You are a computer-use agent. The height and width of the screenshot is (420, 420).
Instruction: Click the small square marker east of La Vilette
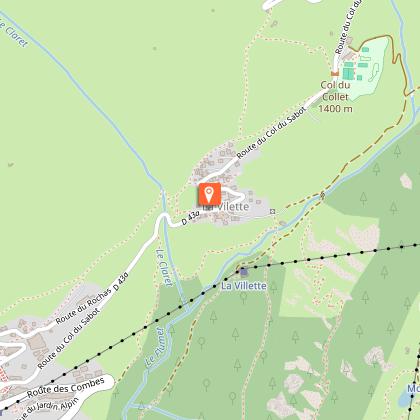coord(273,211)
